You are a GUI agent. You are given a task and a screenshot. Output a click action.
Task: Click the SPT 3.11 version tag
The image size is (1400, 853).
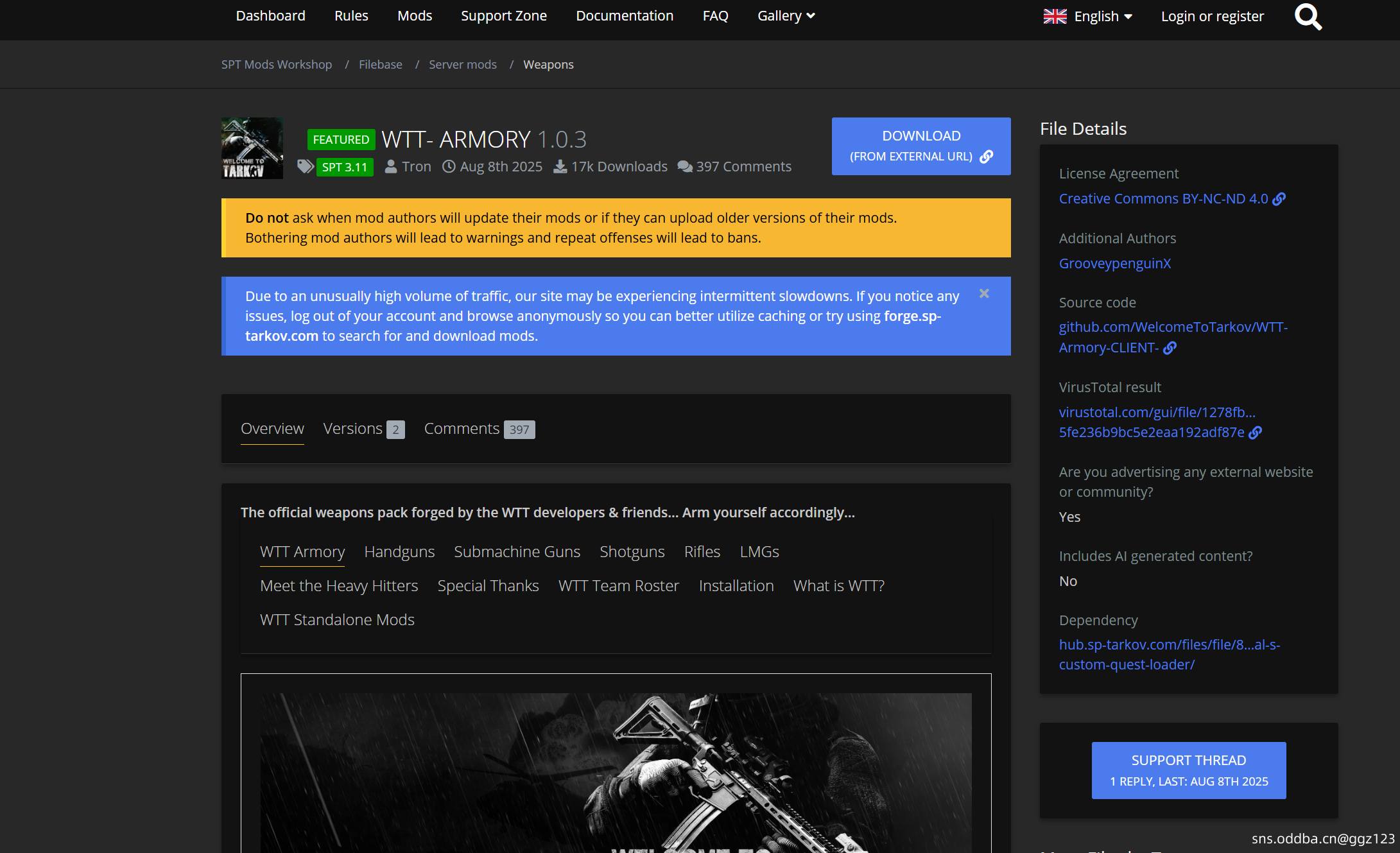345,168
